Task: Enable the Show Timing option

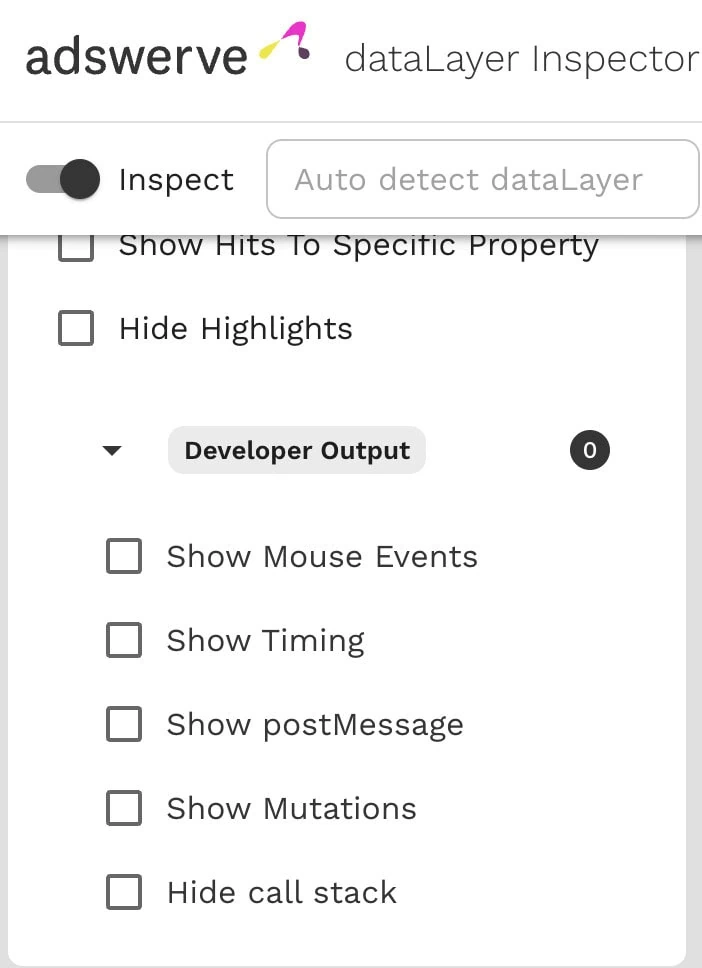Action: [x=123, y=640]
